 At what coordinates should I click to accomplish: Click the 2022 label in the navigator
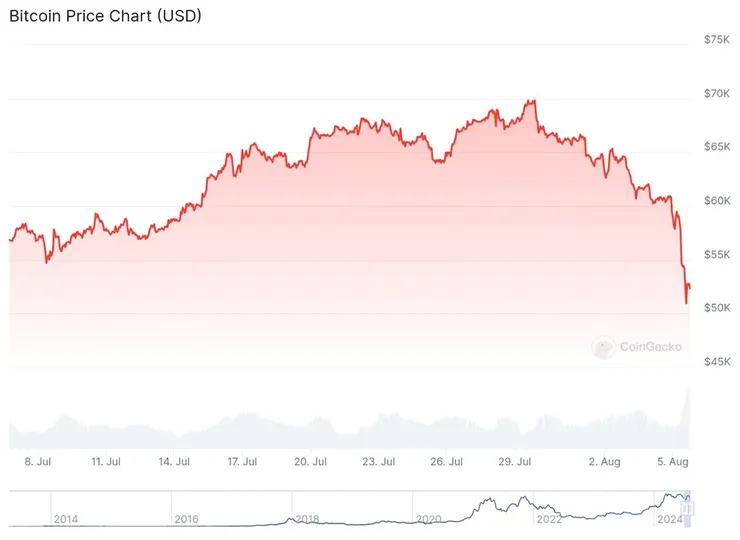549,520
